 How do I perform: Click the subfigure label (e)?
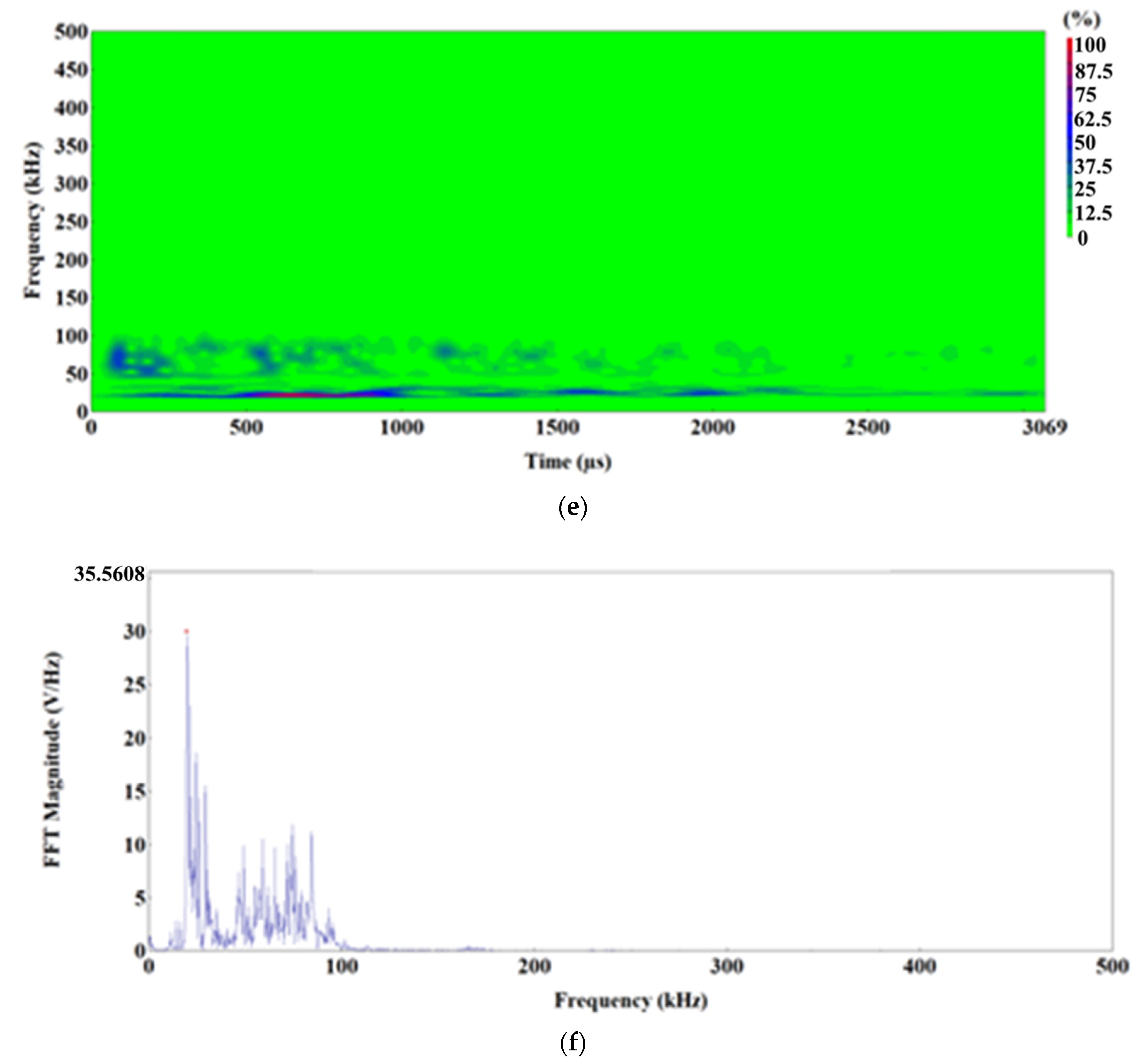click(572, 508)
